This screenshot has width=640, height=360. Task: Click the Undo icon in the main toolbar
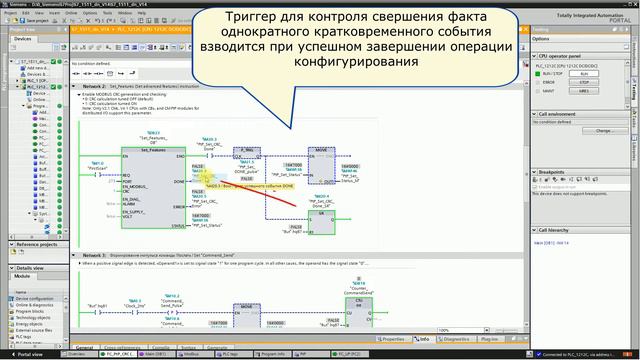point(97,20)
